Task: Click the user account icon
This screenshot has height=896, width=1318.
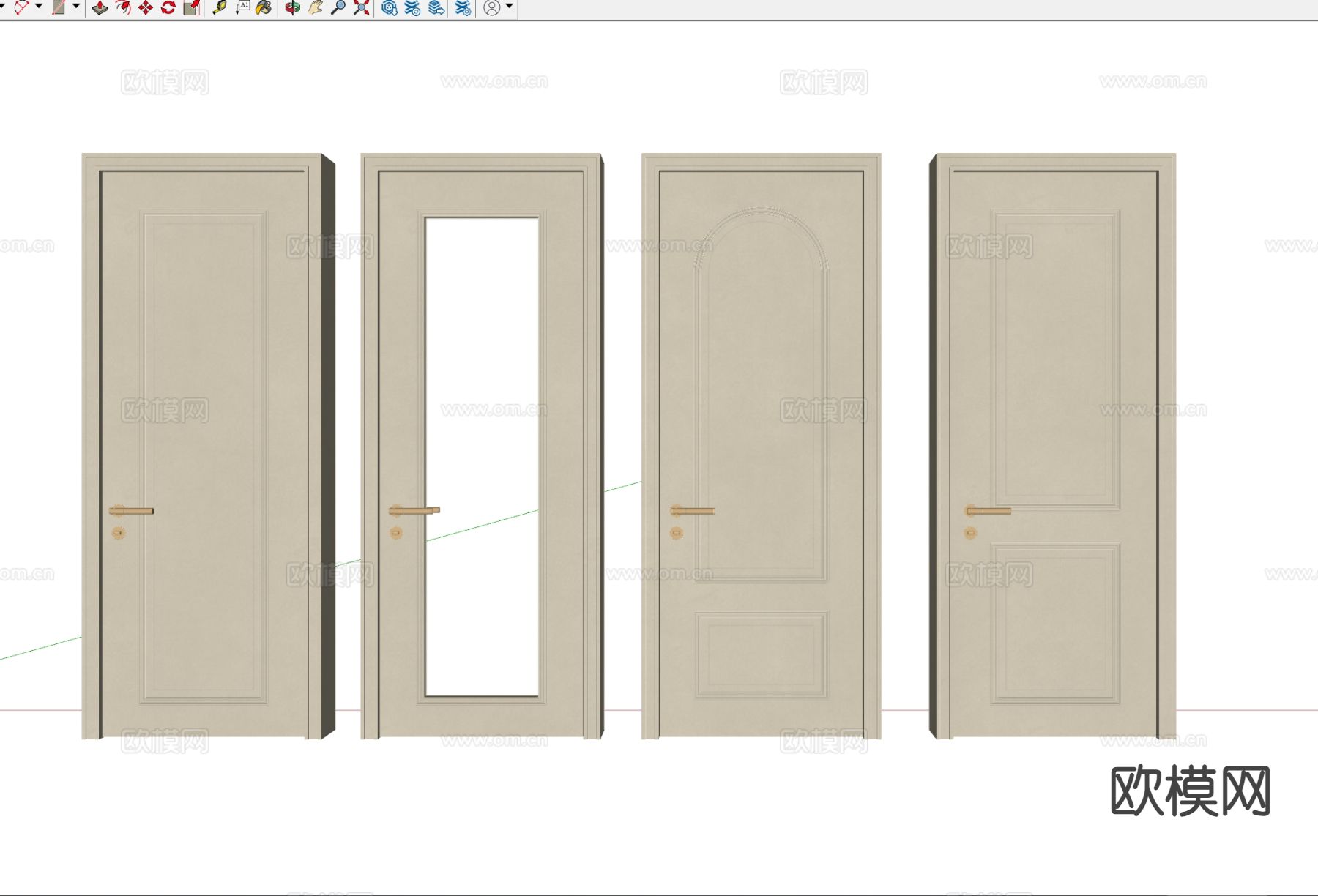Action: click(x=492, y=7)
